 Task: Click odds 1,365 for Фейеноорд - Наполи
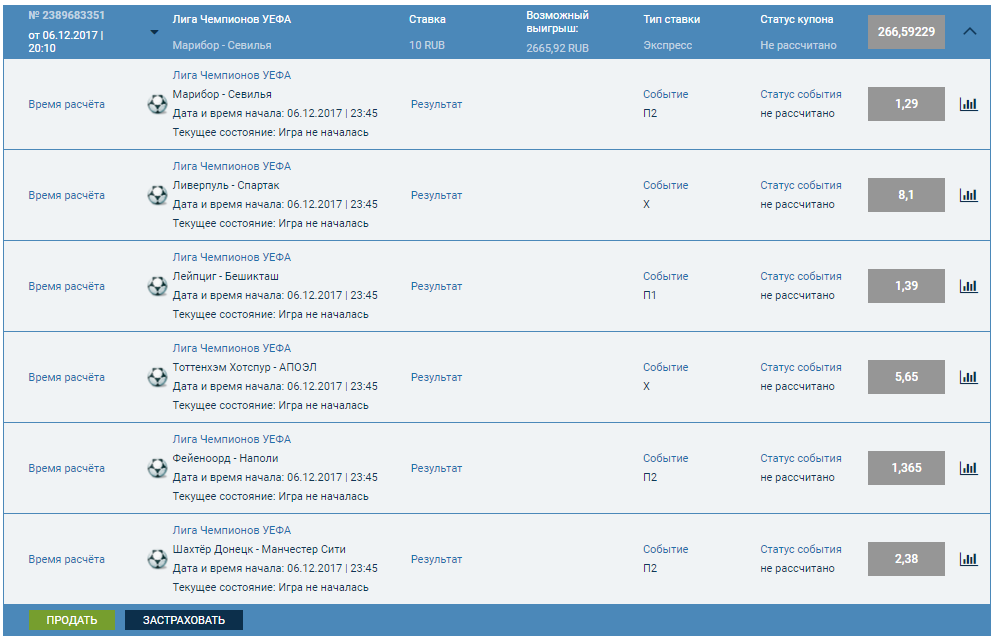[x=906, y=468]
